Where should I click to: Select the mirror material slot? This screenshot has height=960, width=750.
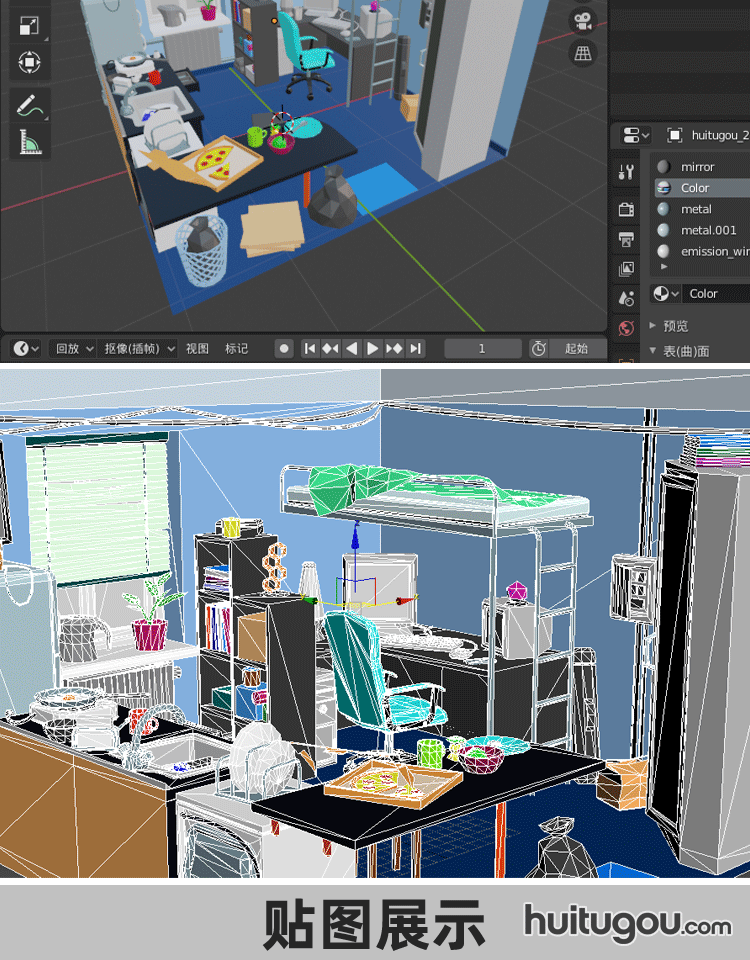click(x=702, y=167)
